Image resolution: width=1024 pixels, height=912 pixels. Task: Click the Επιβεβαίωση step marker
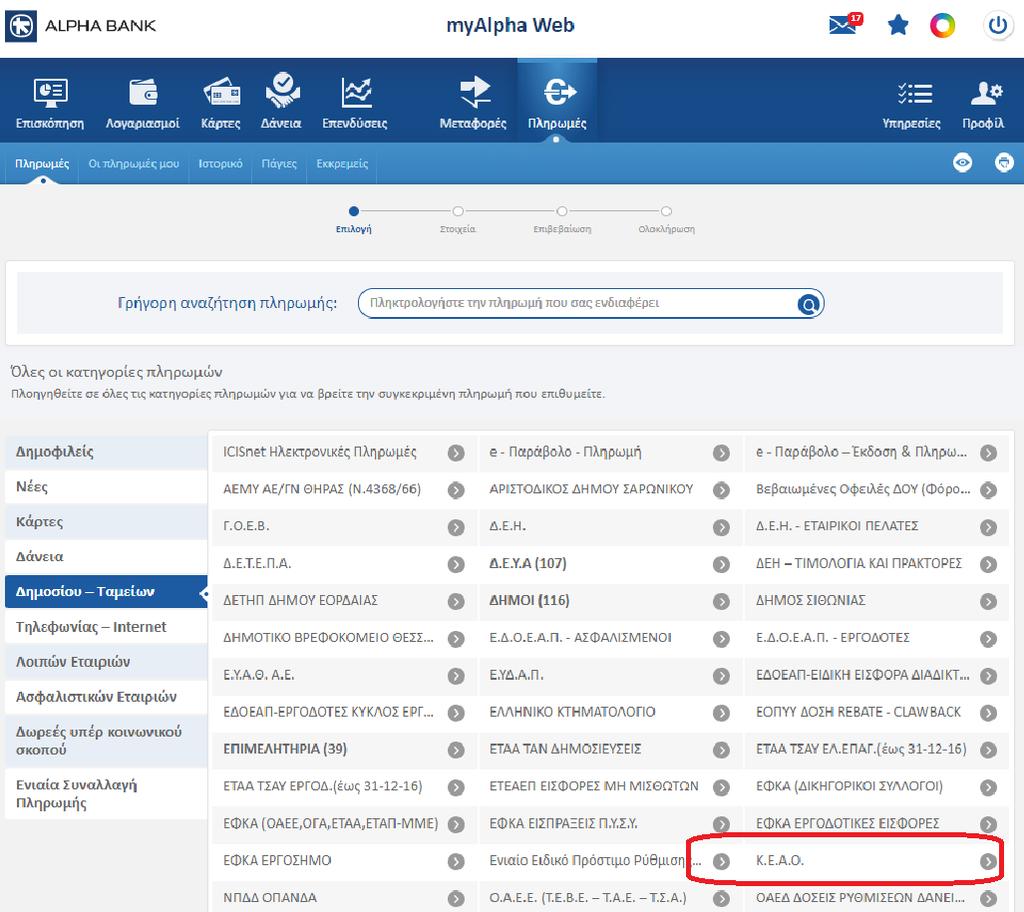point(562,211)
